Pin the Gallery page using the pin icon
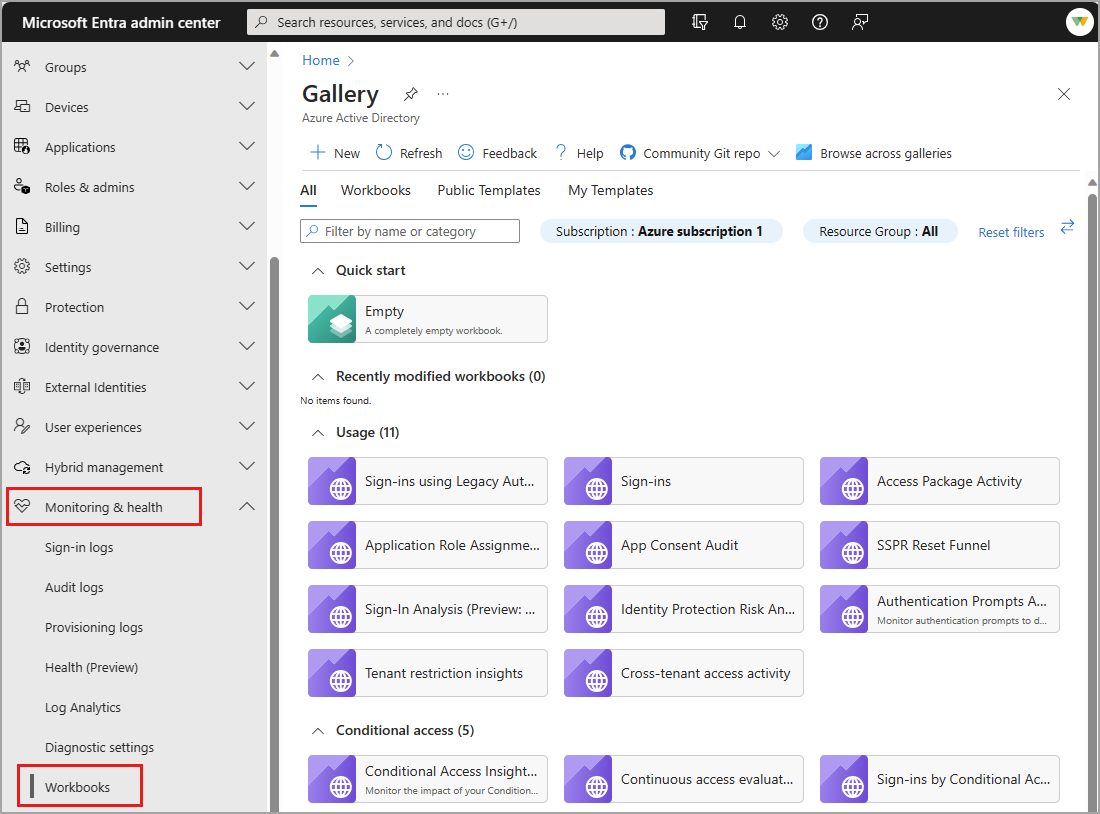The image size is (1100, 814). [x=411, y=93]
